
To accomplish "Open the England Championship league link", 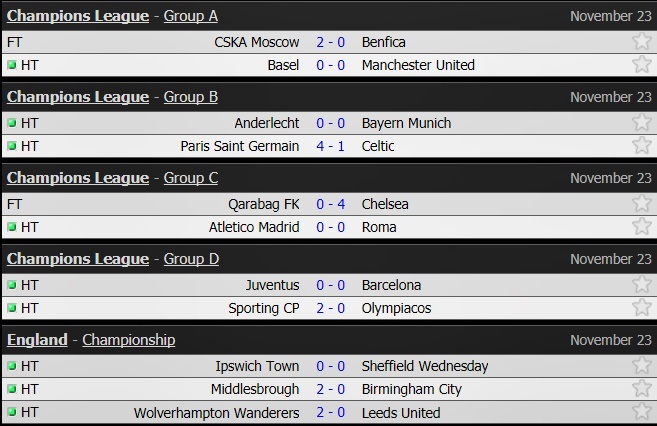I will pos(128,340).
